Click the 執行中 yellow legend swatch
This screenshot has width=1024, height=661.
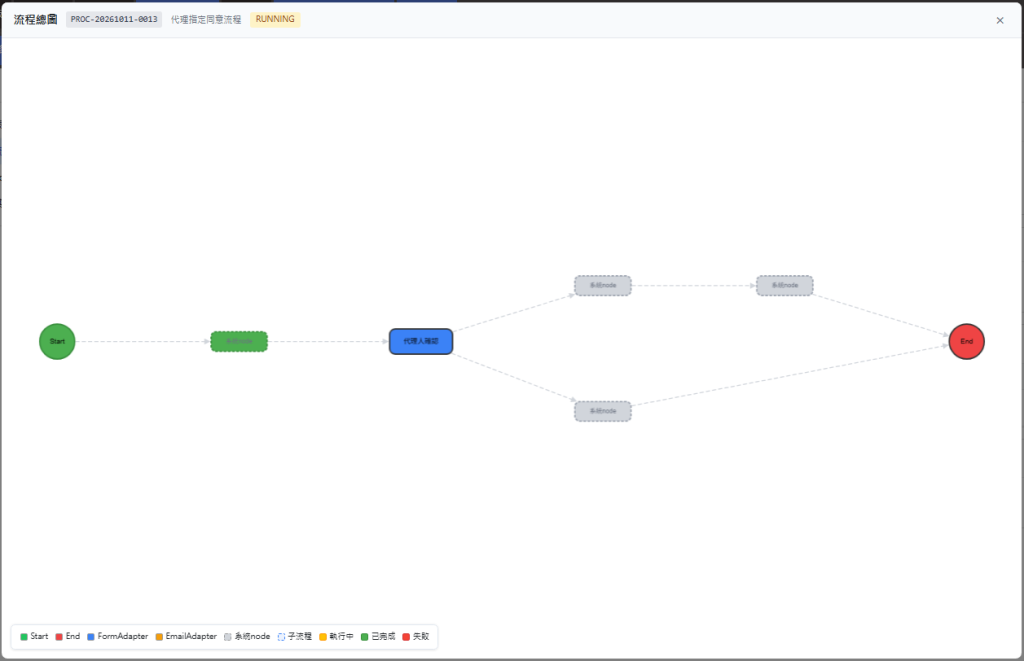[x=323, y=637]
